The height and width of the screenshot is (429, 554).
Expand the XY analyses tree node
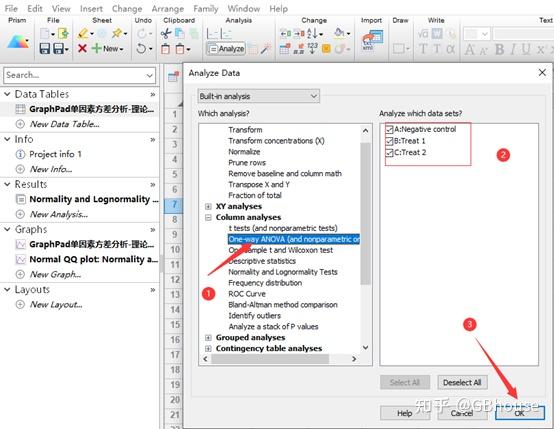[x=208, y=206]
